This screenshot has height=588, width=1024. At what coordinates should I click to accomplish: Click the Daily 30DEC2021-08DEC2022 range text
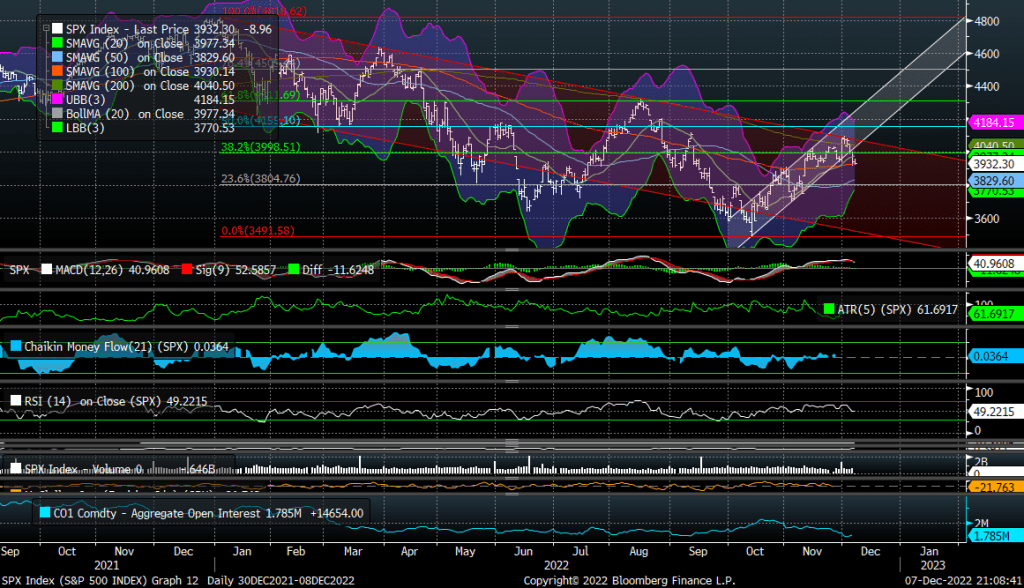pyautogui.click(x=281, y=580)
